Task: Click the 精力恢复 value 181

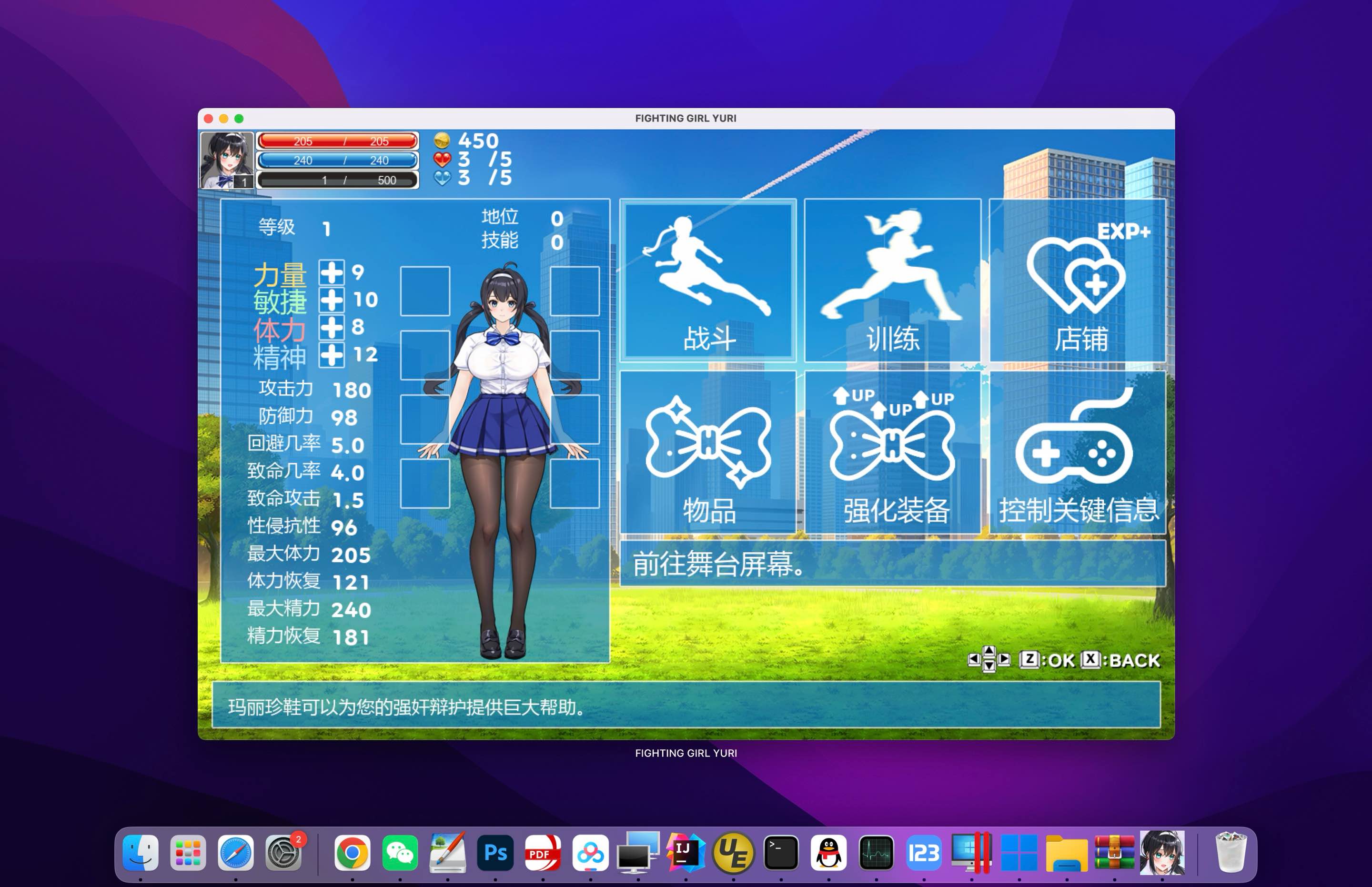Action: (351, 637)
